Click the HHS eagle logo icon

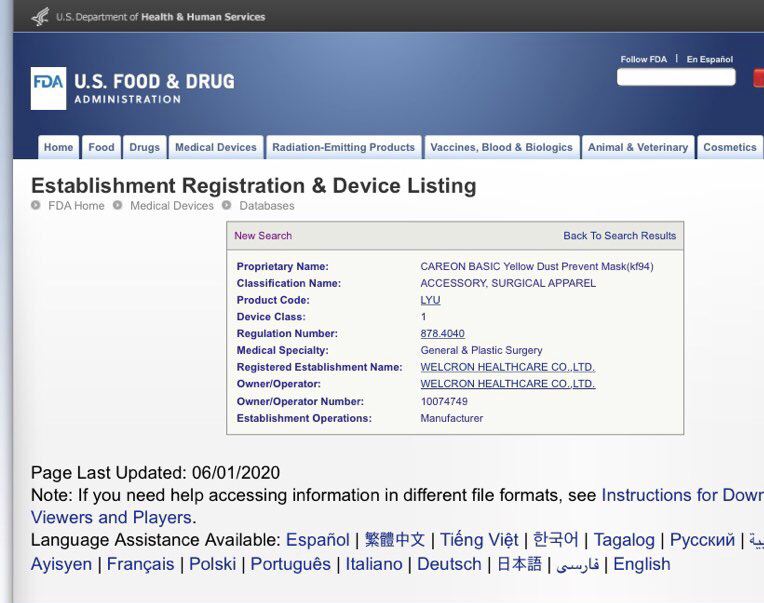(x=40, y=17)
